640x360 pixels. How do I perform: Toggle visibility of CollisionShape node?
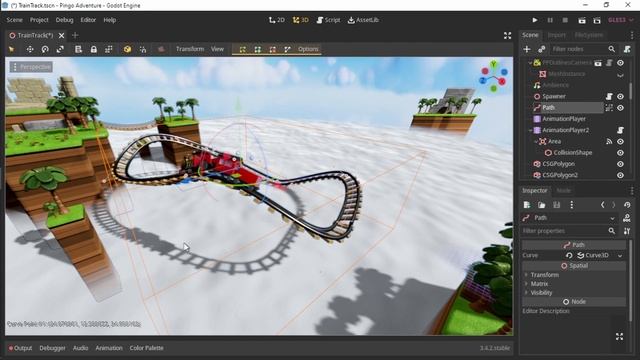620,153
